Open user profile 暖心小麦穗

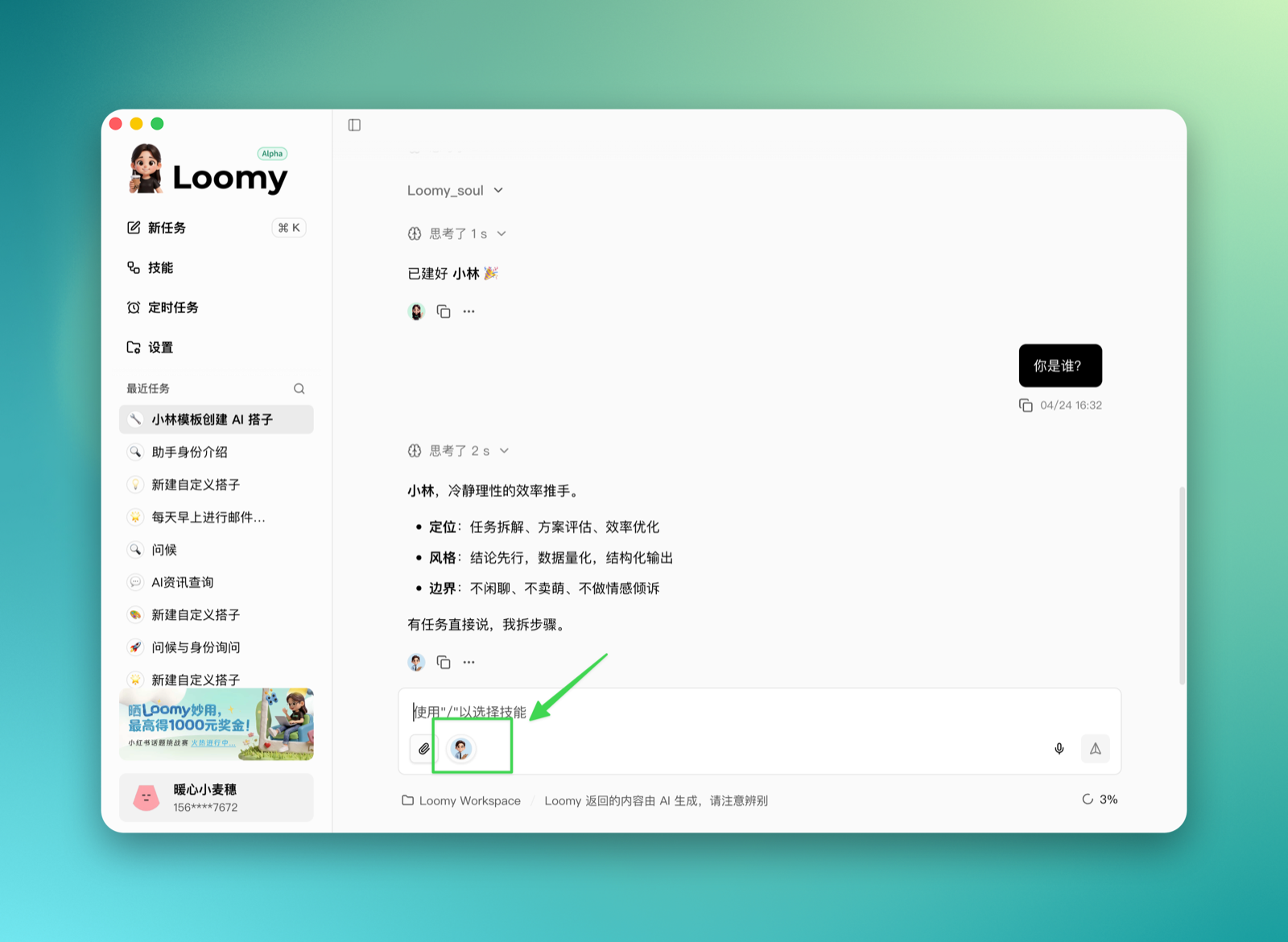pyautogui.click(x=216, y=798)
